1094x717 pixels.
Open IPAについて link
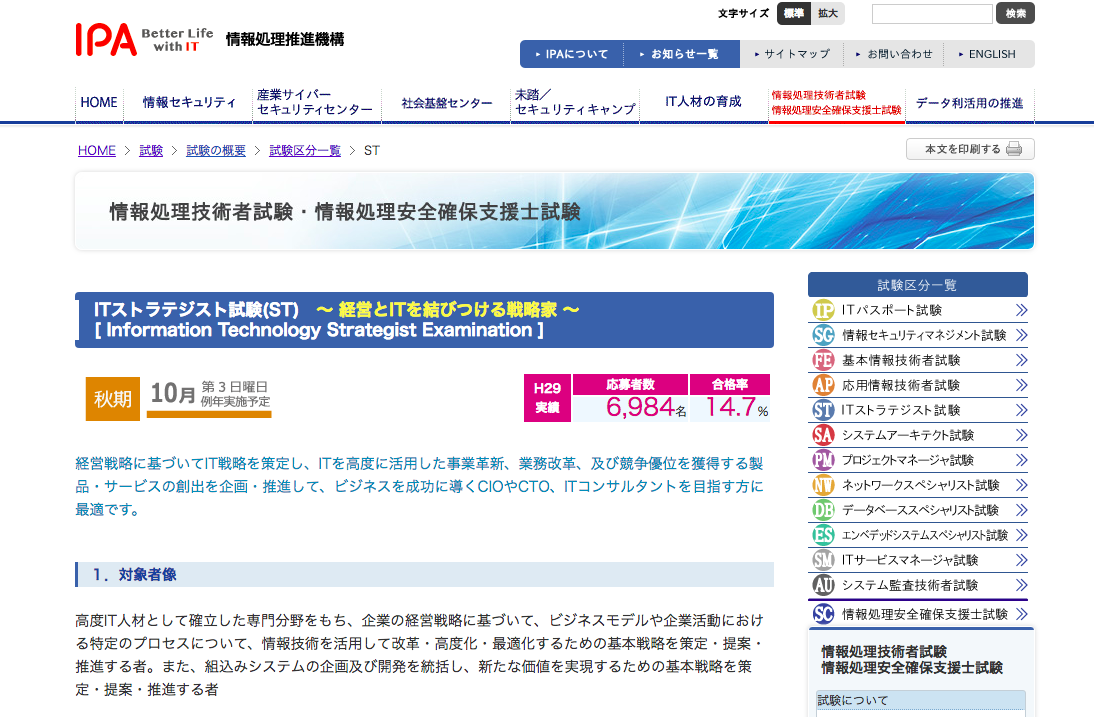point(571,54)
